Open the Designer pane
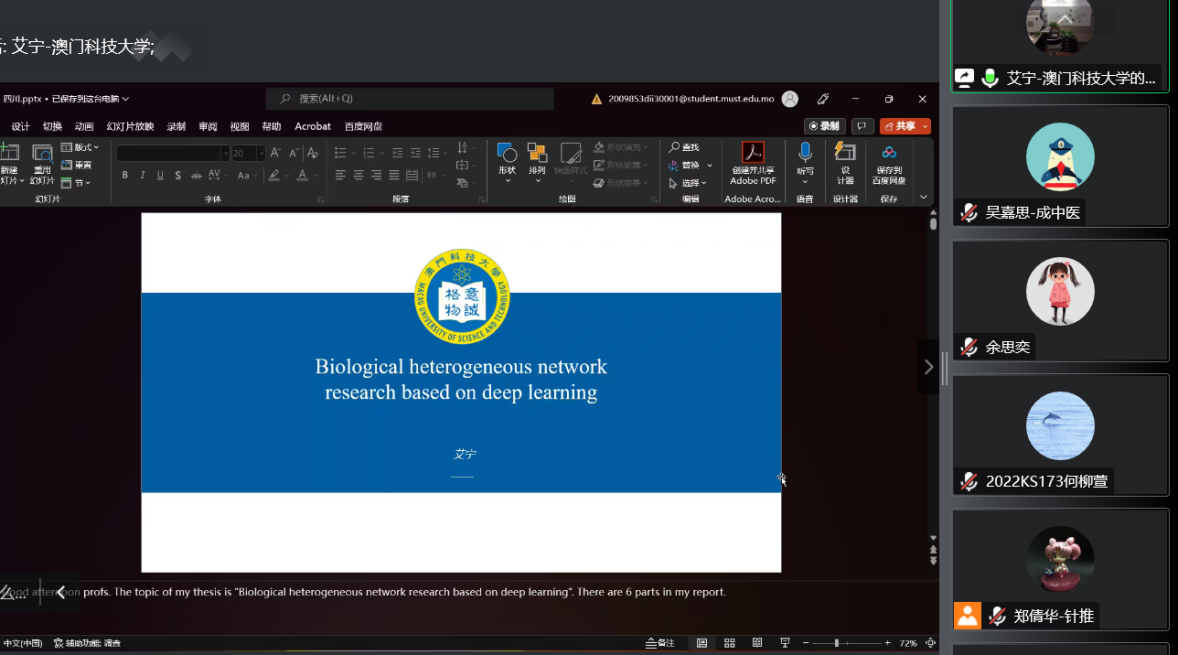This screenshot has height=655, width=1178. [x=845, y=162]
